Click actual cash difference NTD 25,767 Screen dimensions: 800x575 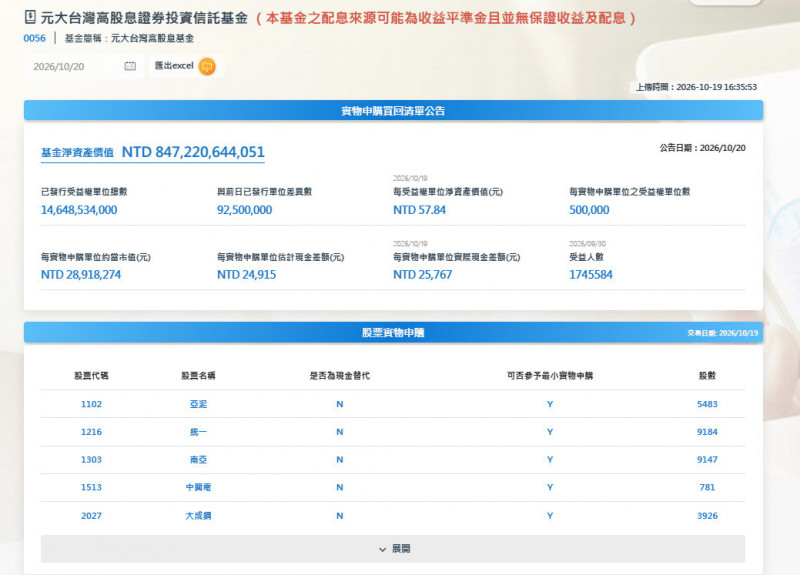tap(422, 274)
